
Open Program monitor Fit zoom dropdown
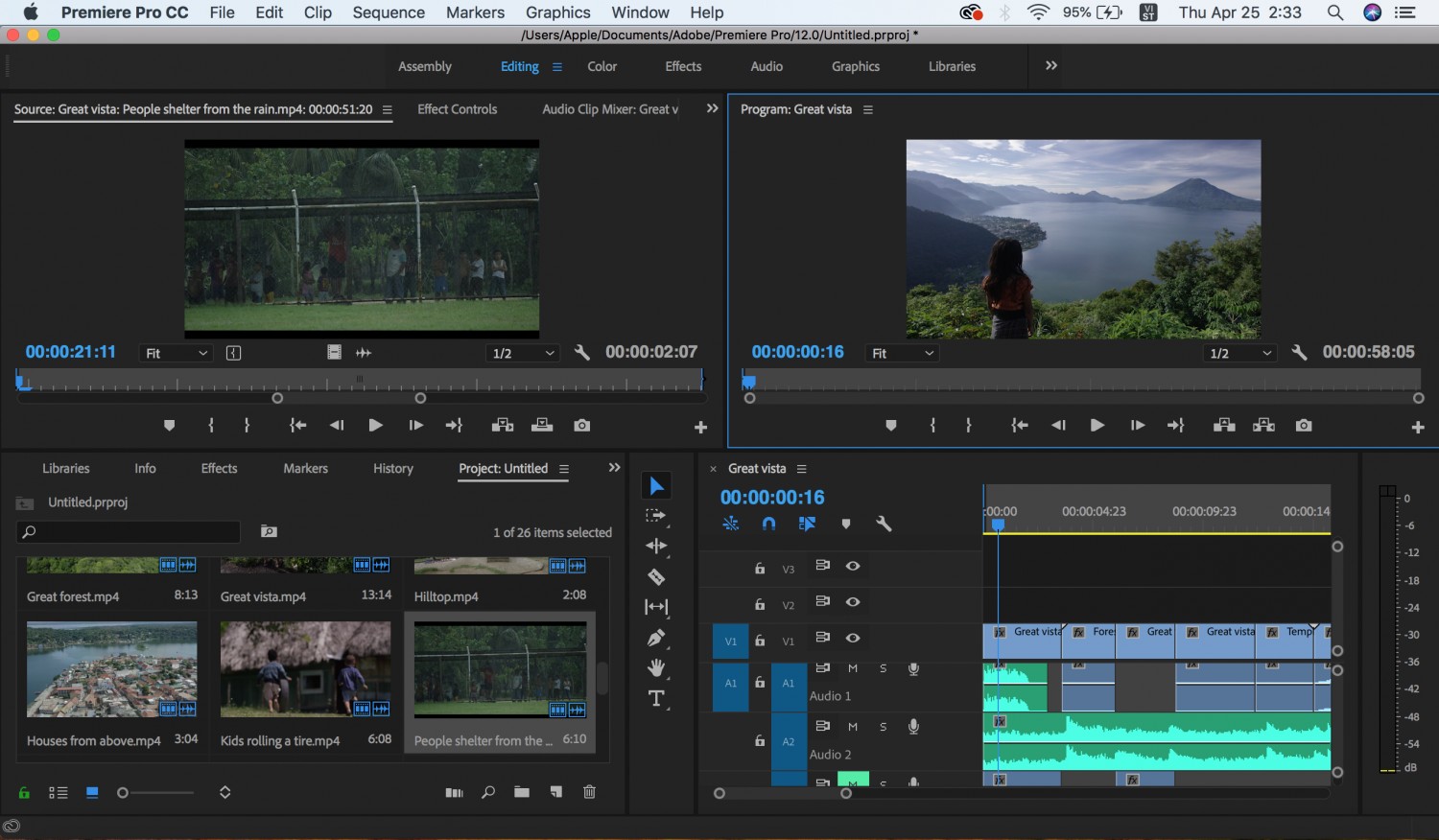click(901, 353)
